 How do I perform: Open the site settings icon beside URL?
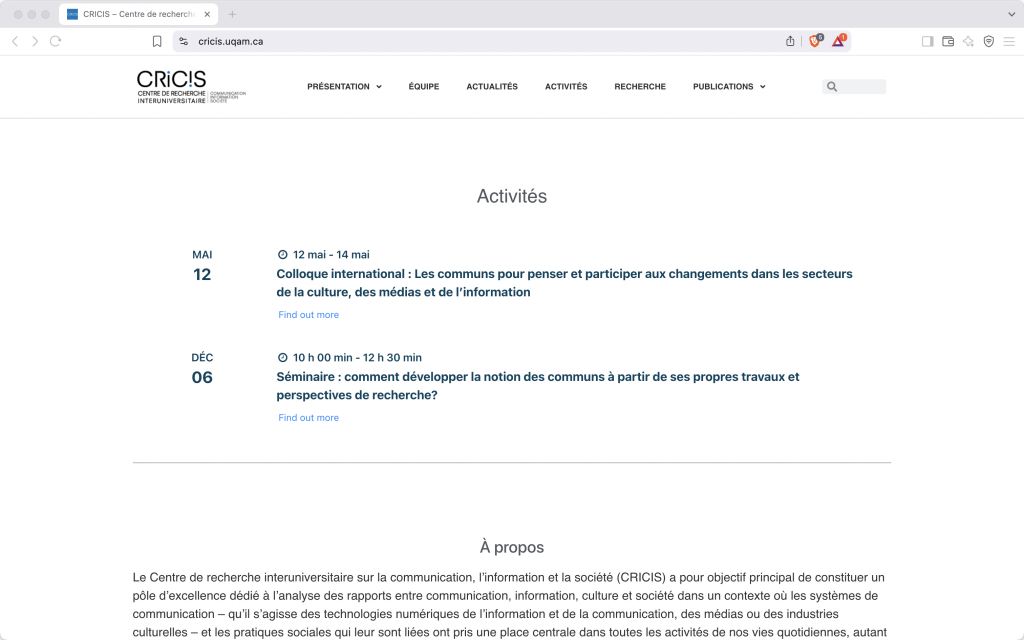[x=183, y=41]
